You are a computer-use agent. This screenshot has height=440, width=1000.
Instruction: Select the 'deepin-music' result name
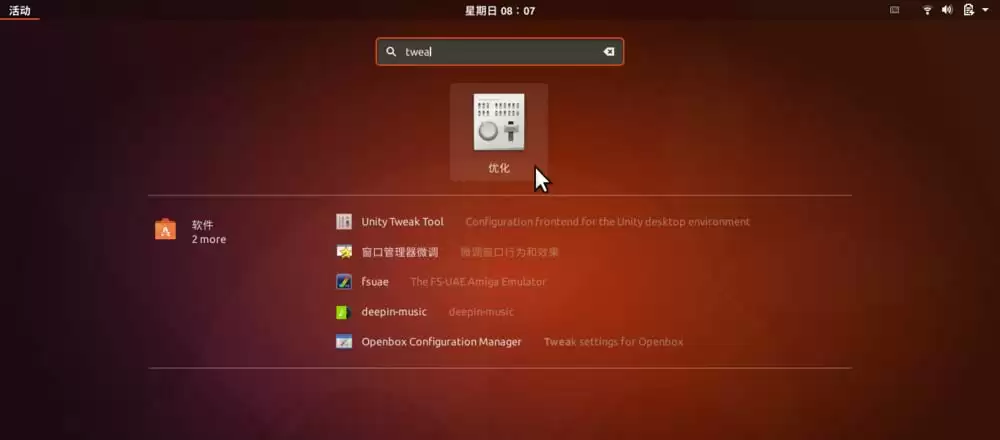[394, 312]
